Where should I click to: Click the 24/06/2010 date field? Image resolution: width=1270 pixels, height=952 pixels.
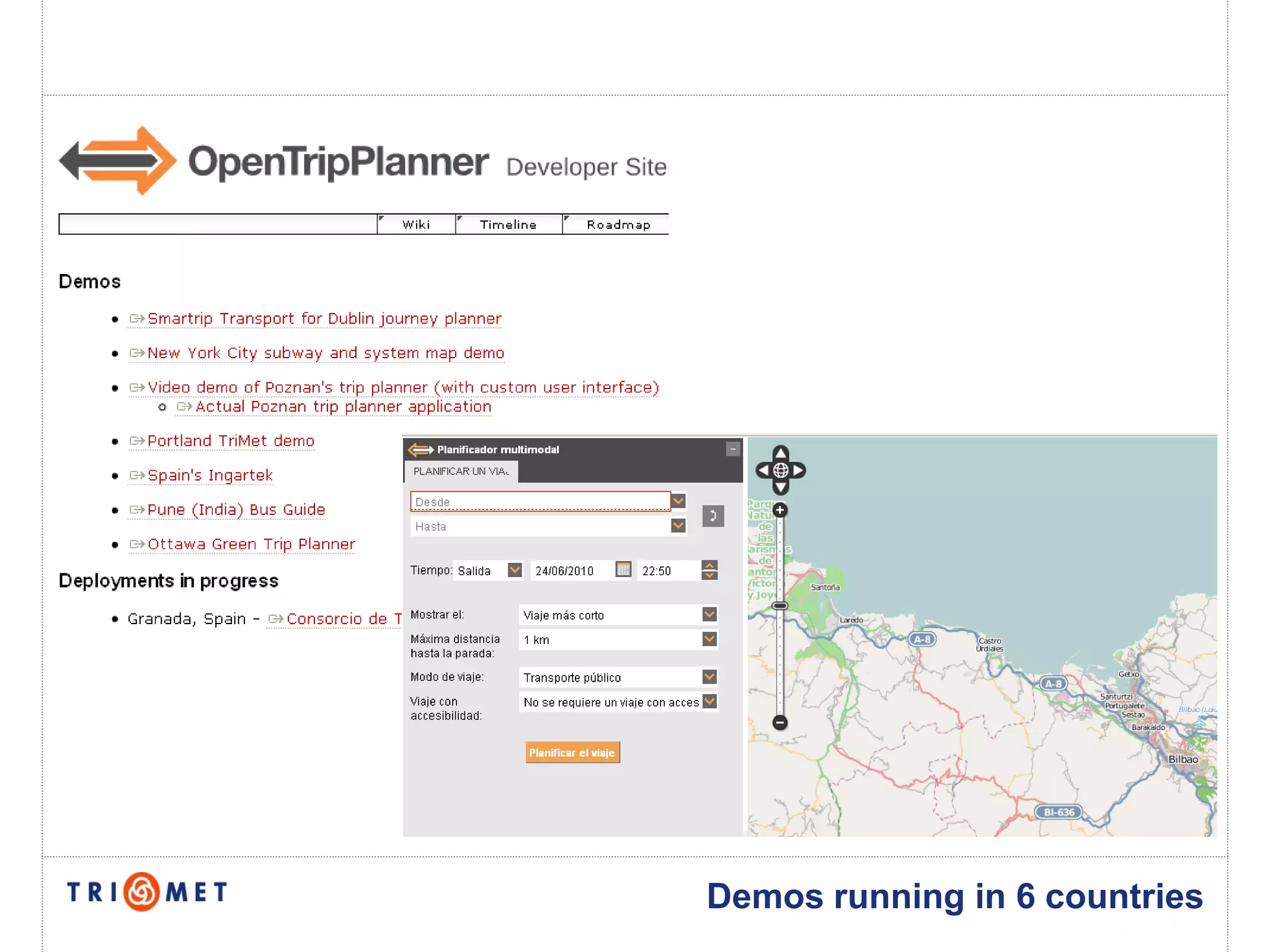(572, 570)
